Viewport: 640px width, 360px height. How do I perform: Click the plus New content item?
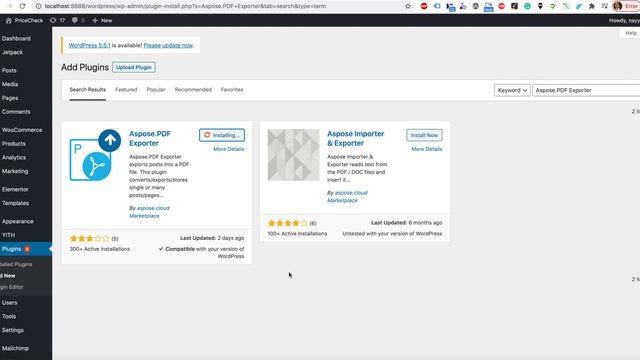(102, 20)
